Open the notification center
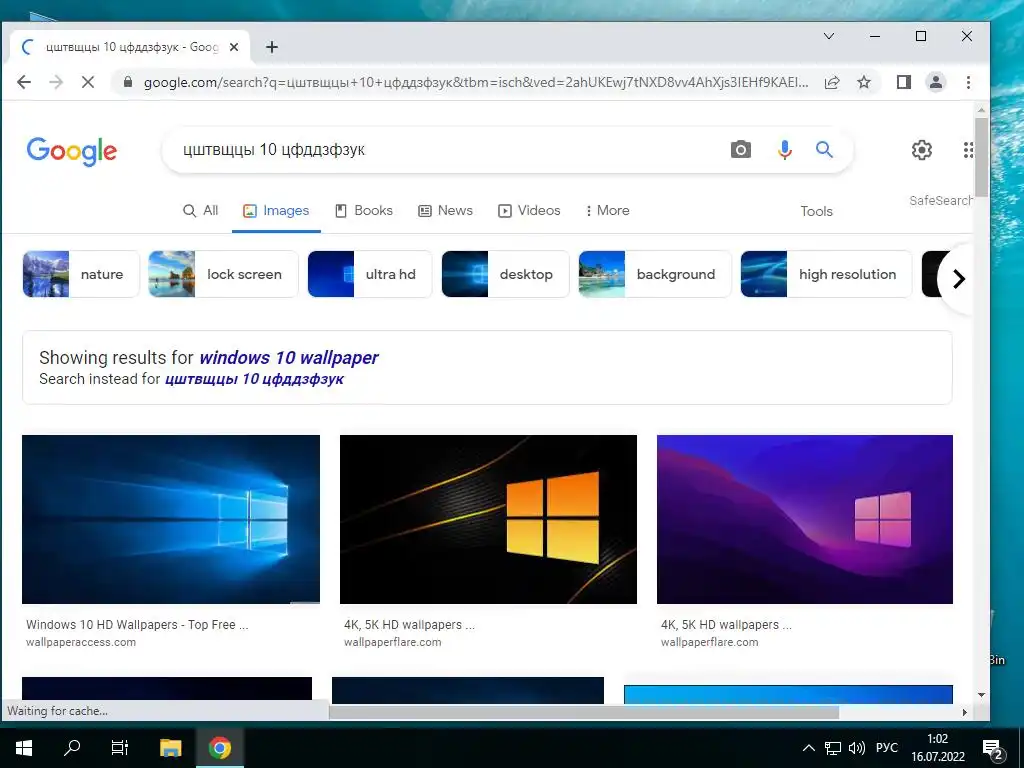 coord(993,749)
